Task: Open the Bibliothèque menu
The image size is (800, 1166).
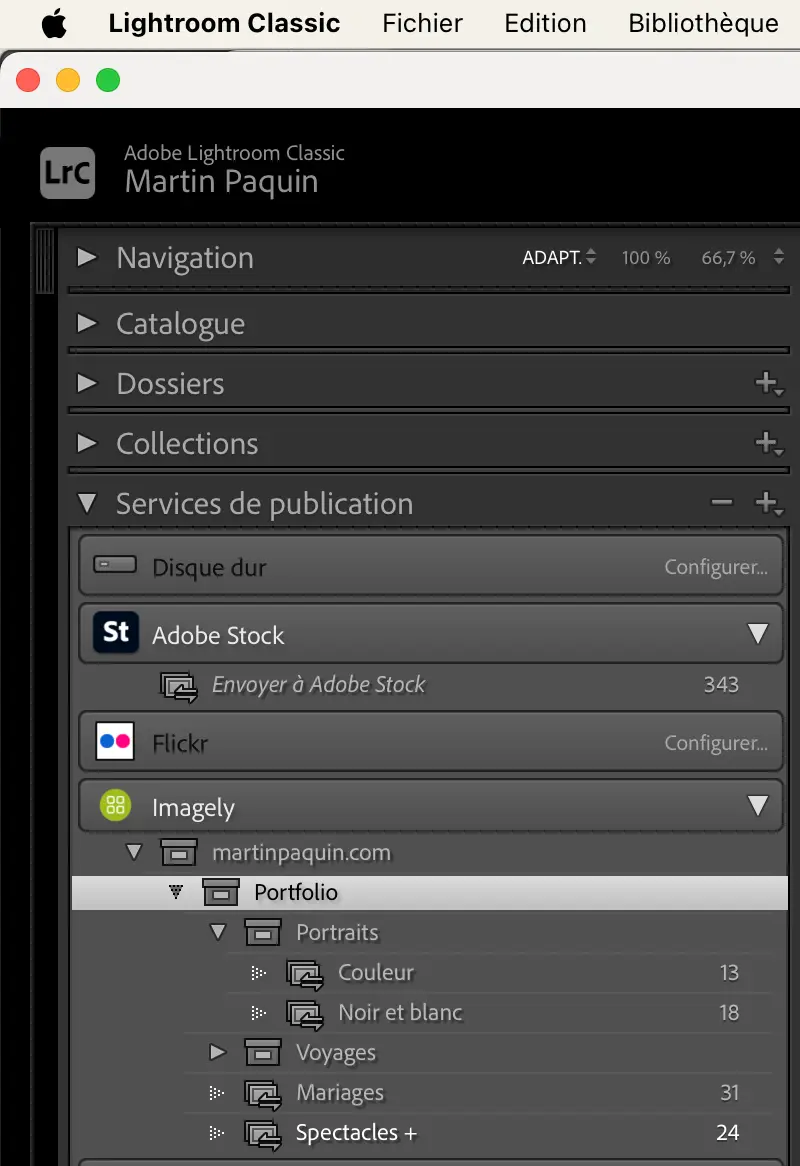Action: 703,24
